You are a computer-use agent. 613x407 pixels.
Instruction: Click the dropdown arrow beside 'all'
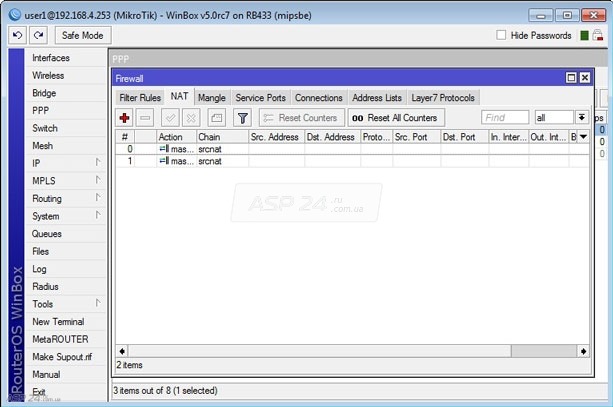(582, 117)
